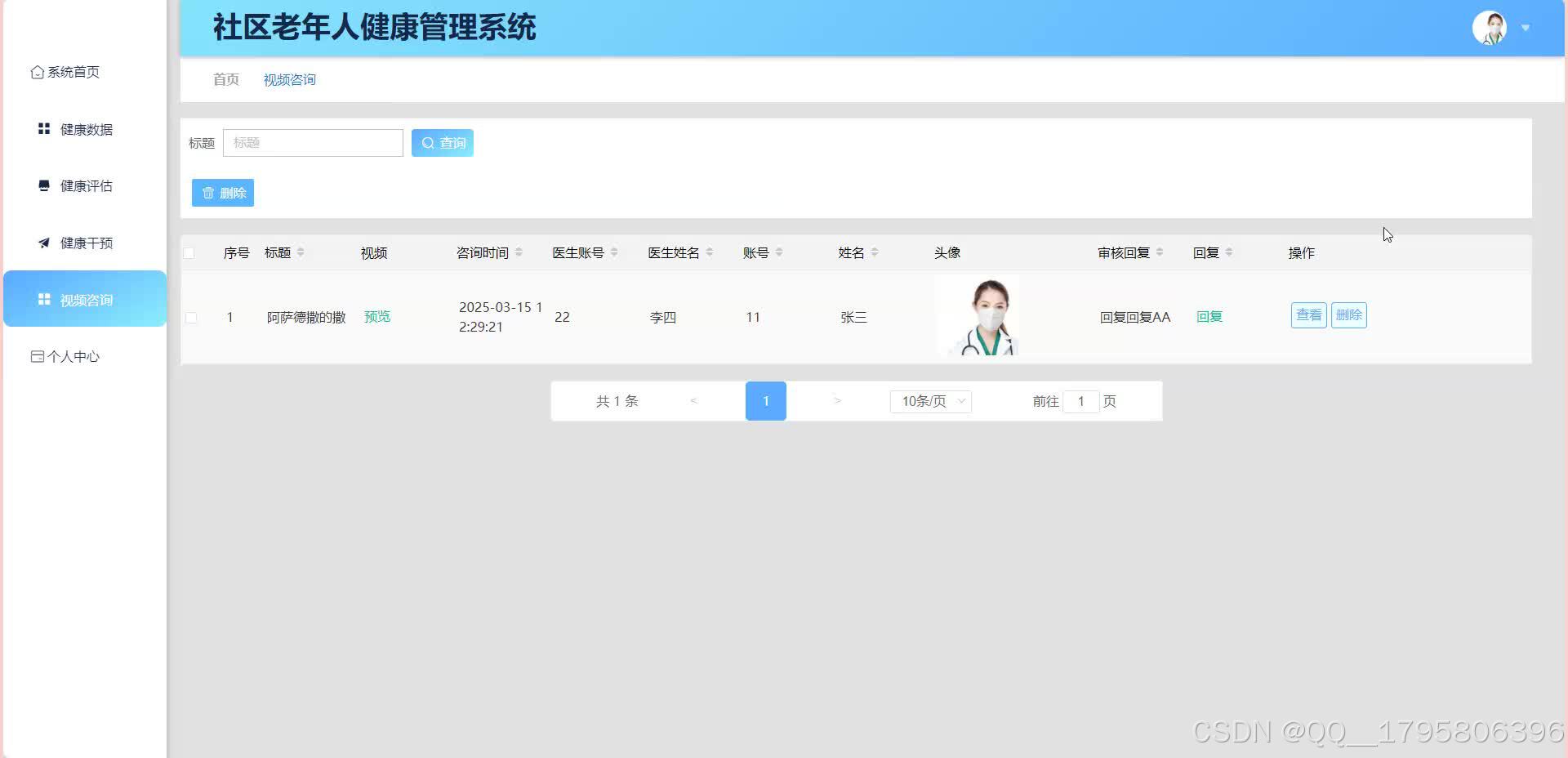Go to the 首页 breadcrumb
Screen dimensions: 1568x758
pyautogui.click(x=226, y=79)
